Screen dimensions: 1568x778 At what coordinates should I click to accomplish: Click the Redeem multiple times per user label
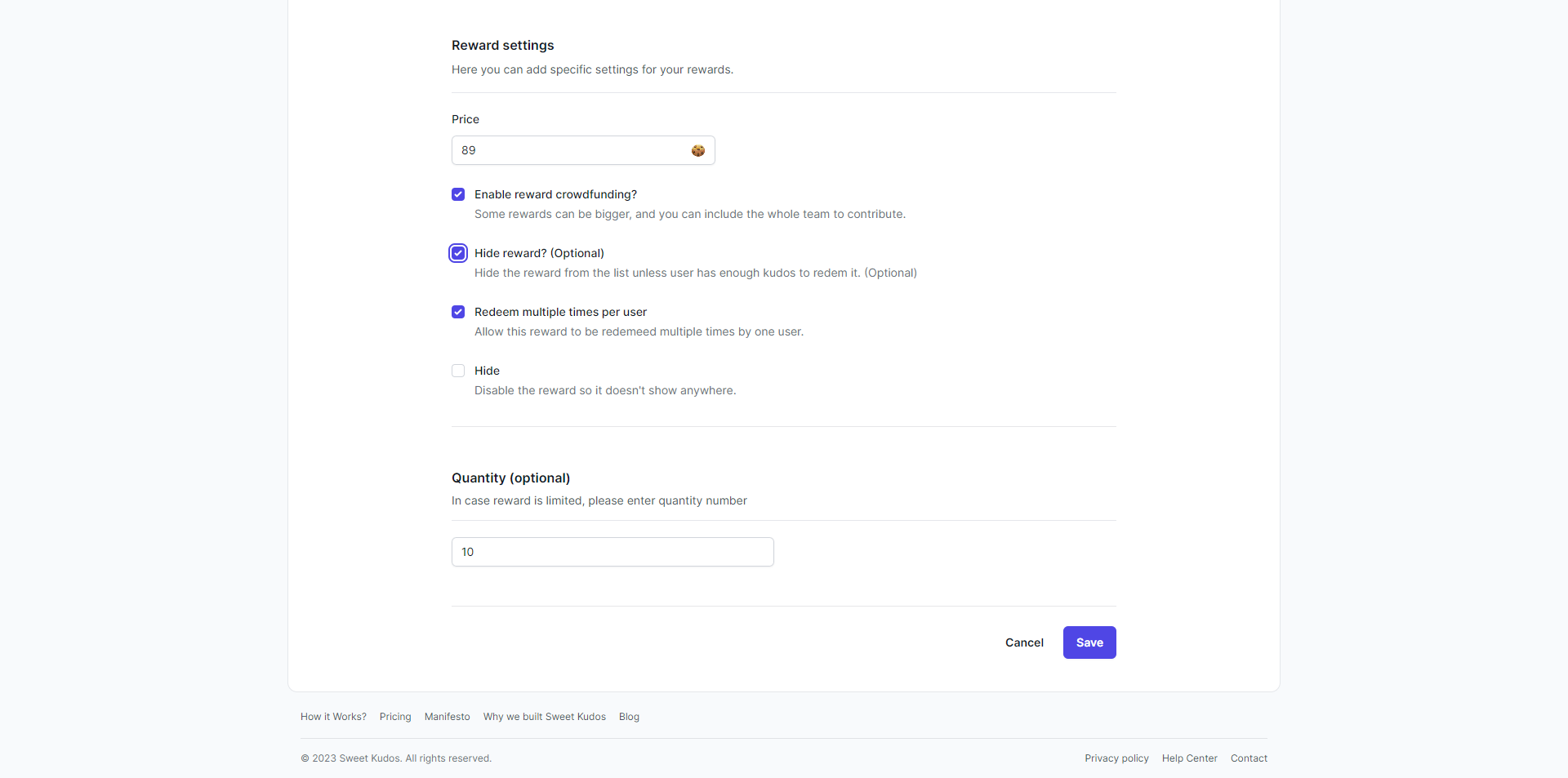point(560,312)
